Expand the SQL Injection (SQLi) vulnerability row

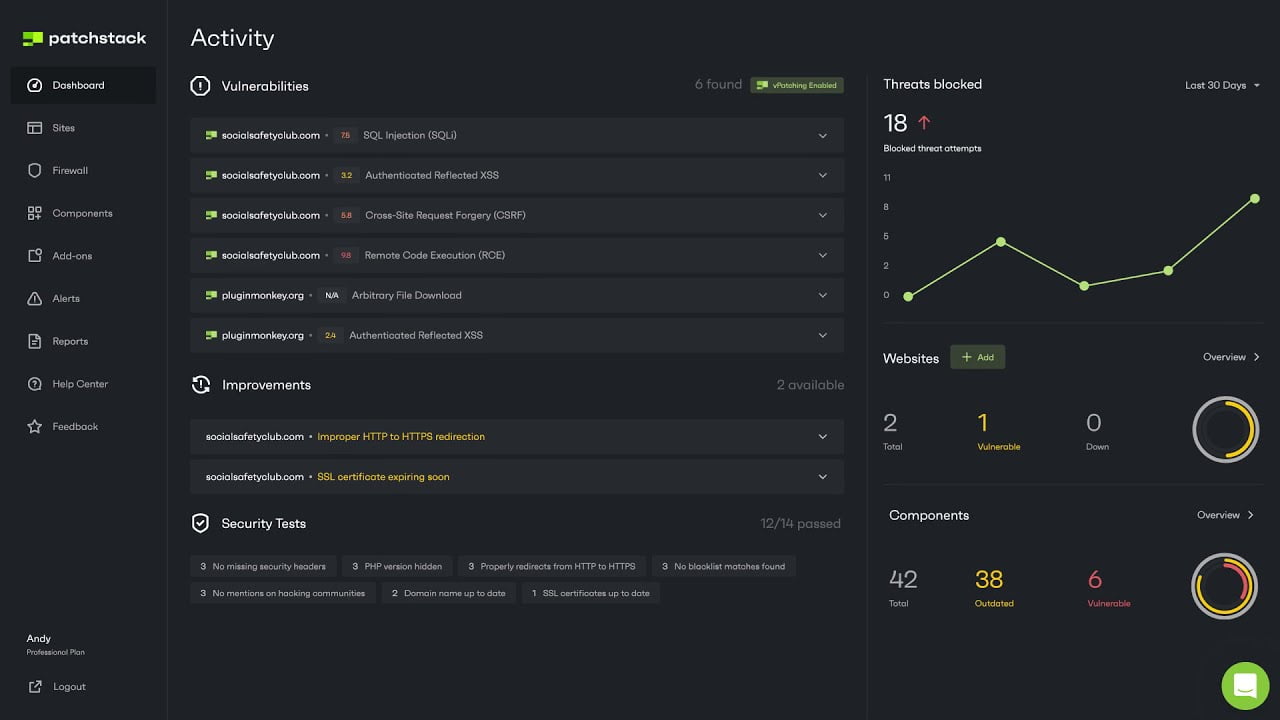(822, 136)
